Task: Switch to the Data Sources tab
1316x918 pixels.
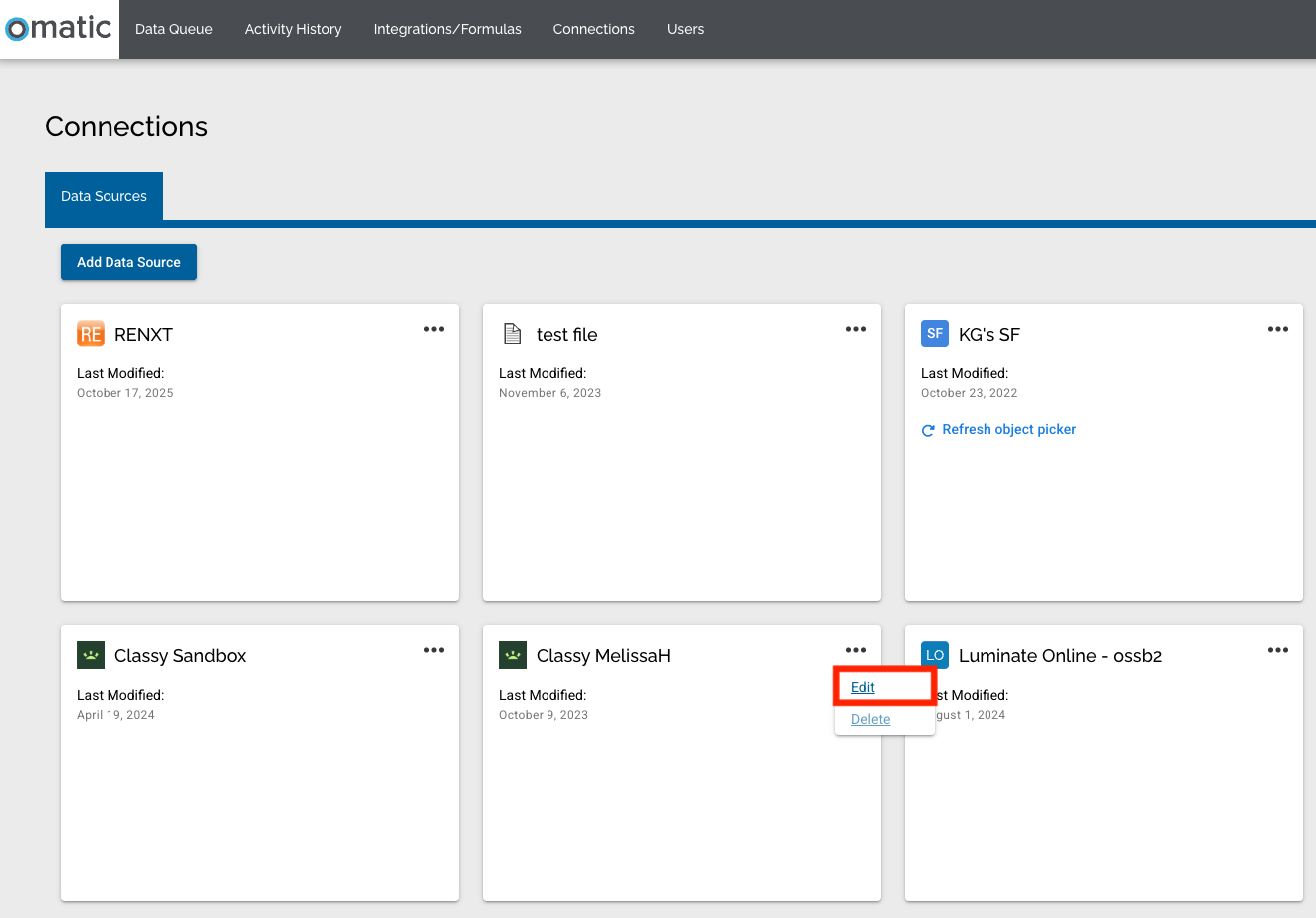Action: (104, 196)
